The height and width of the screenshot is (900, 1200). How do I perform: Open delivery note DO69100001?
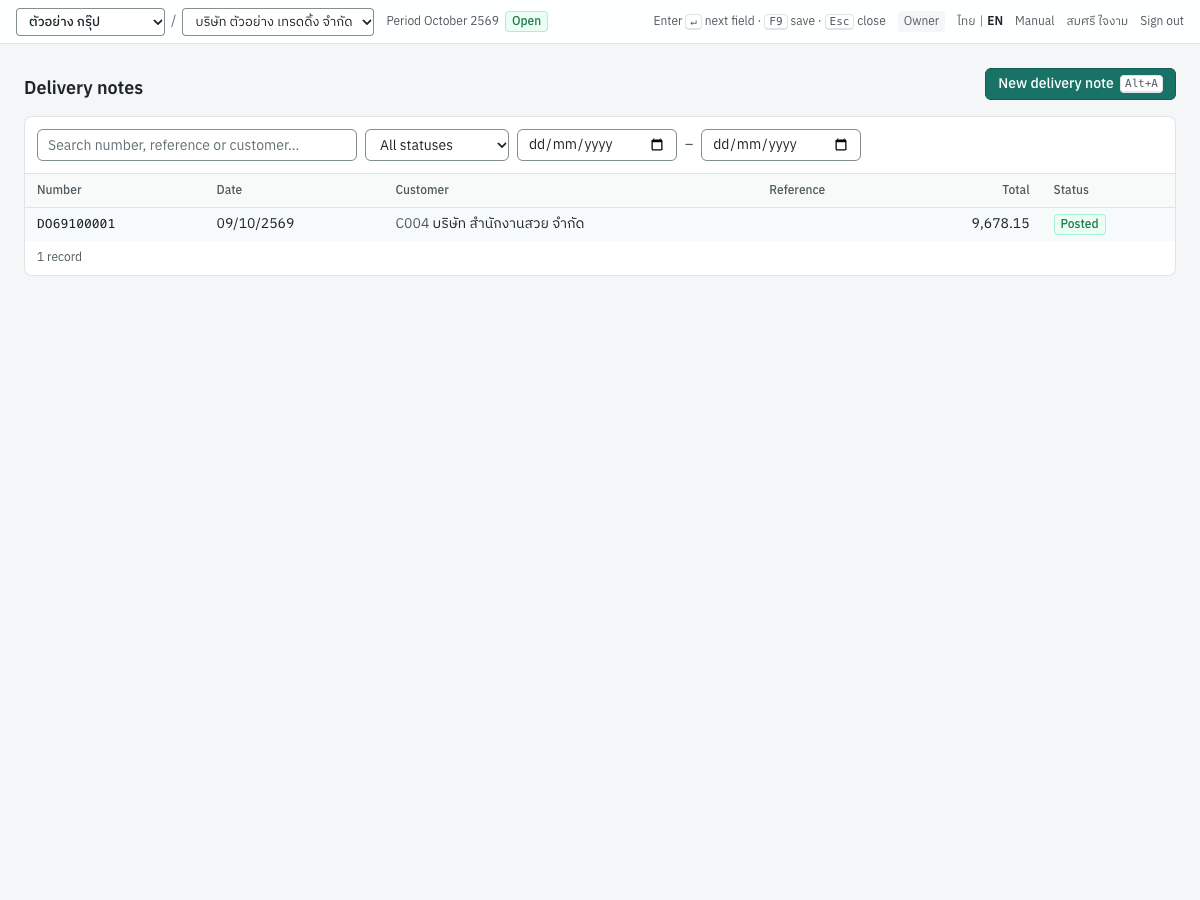(76, 224)
